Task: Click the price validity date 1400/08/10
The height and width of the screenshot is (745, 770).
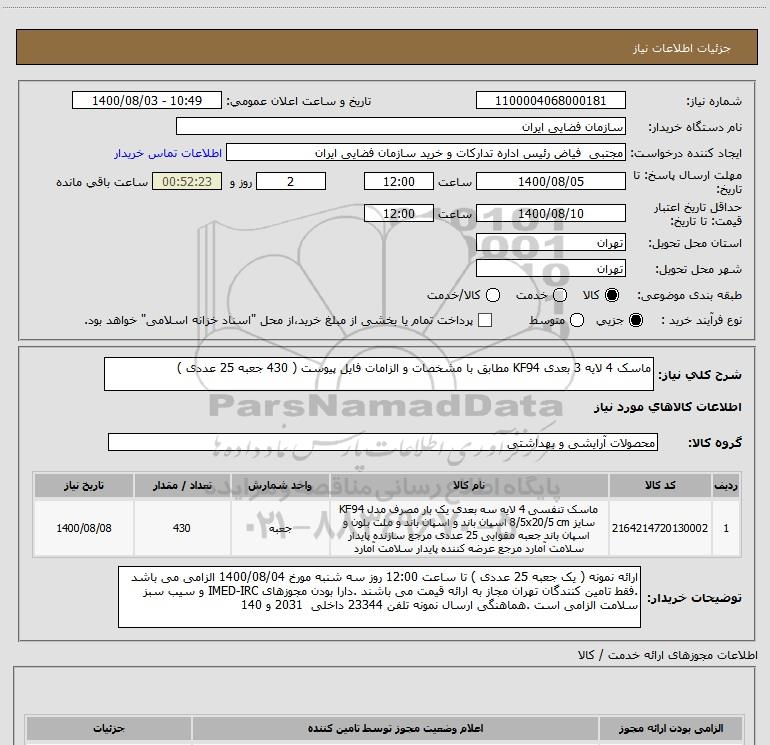Action: click(x=550, y=213)
